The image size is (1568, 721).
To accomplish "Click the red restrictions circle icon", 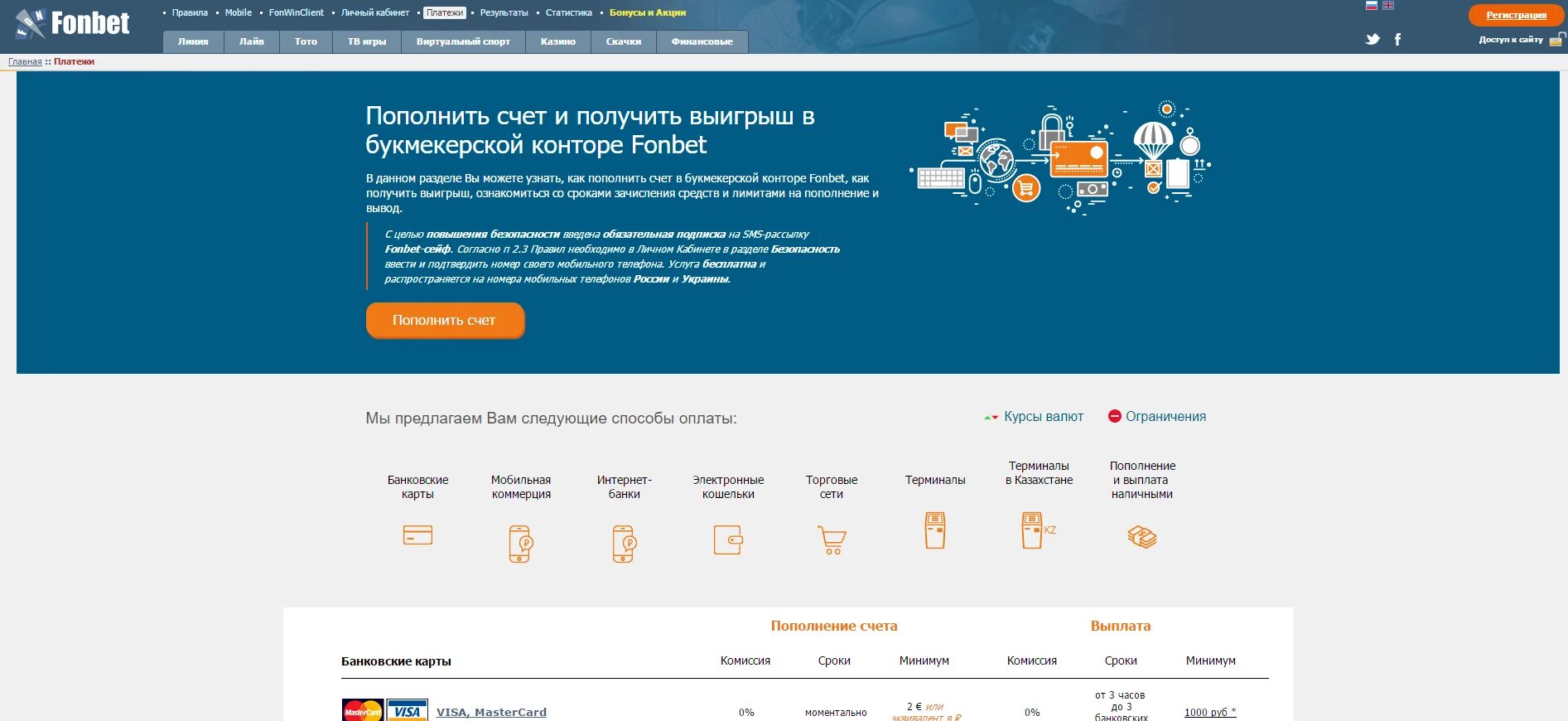I will [x=1115, y=416].
